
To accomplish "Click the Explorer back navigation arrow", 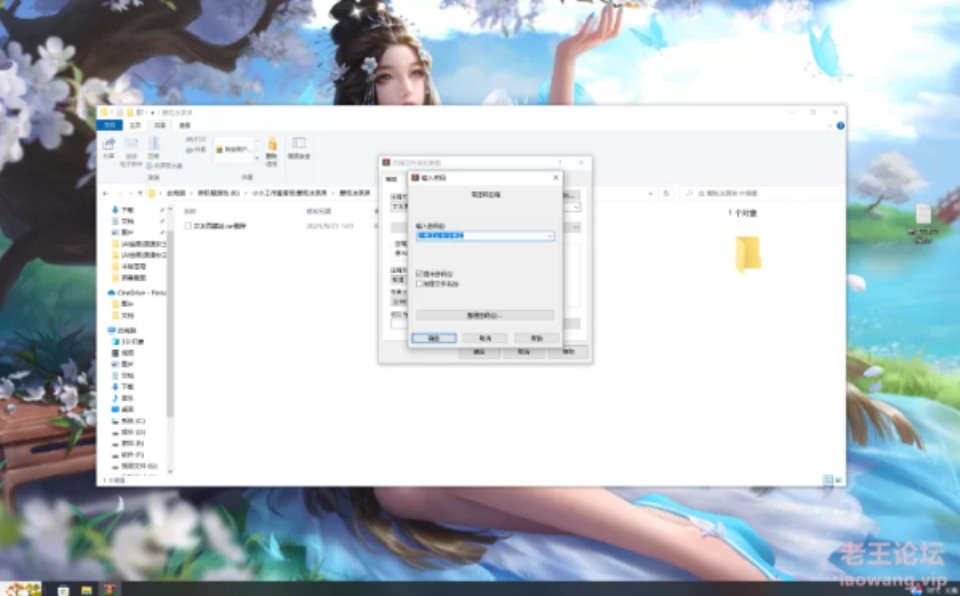I will 106,193.
